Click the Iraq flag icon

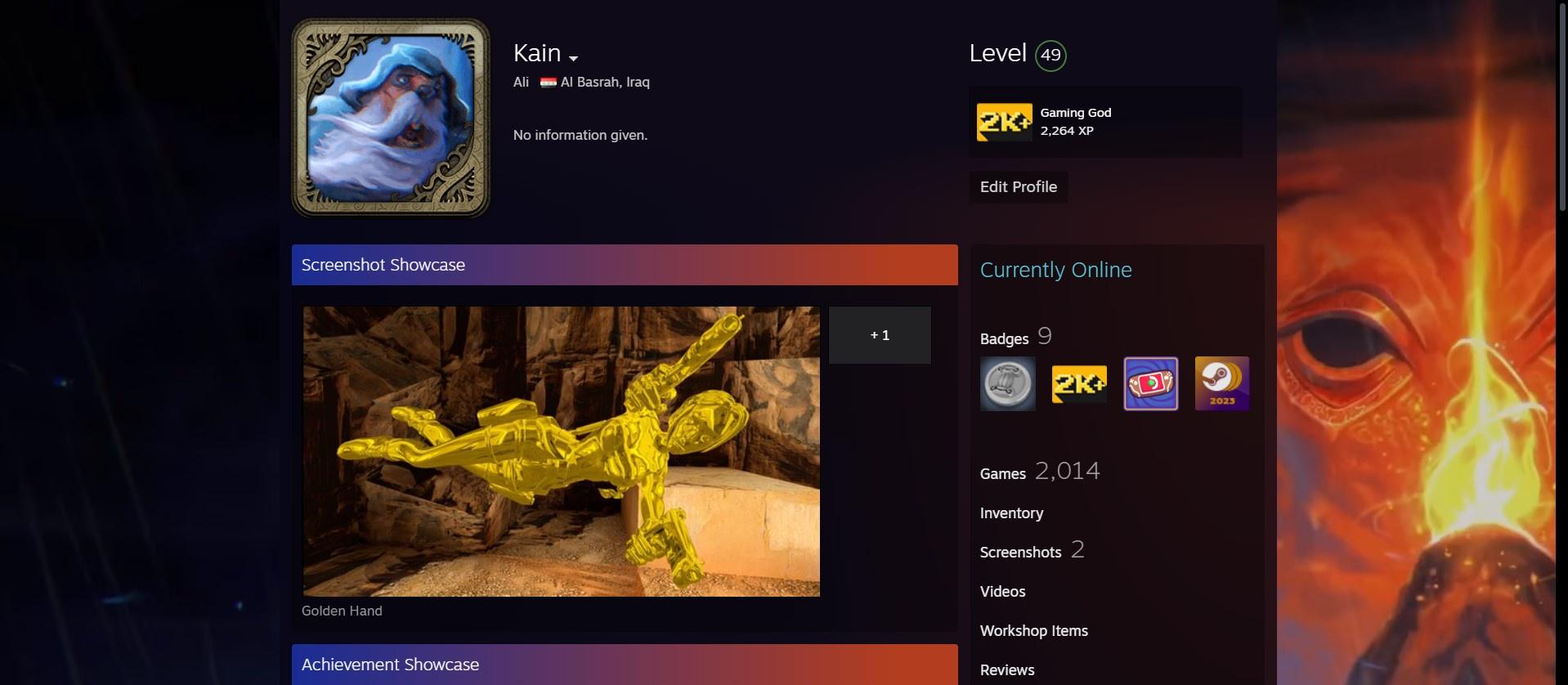coord(548,82)
